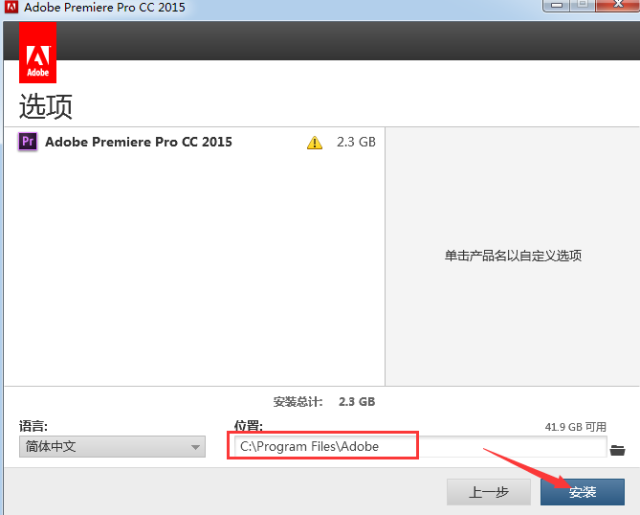Expand the 简体中文 language dropdown

[112, 447]
